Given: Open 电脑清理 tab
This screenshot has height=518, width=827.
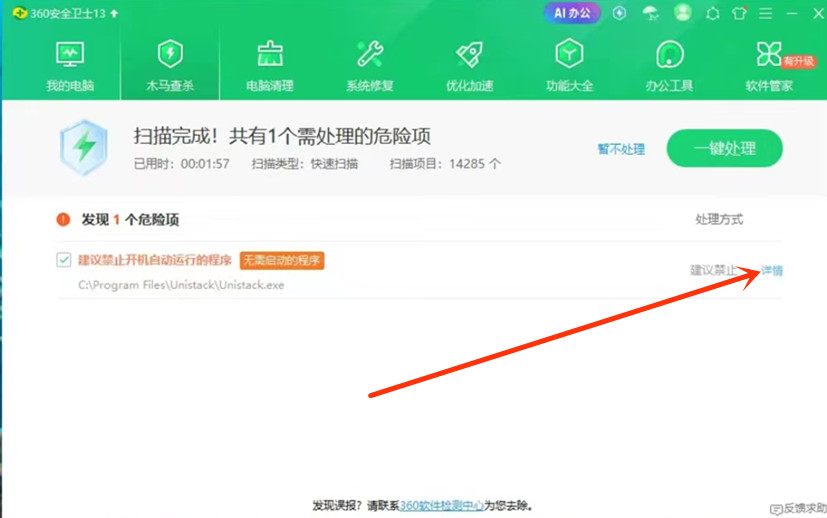Looking at the screenshot, I should pos(270,66).
